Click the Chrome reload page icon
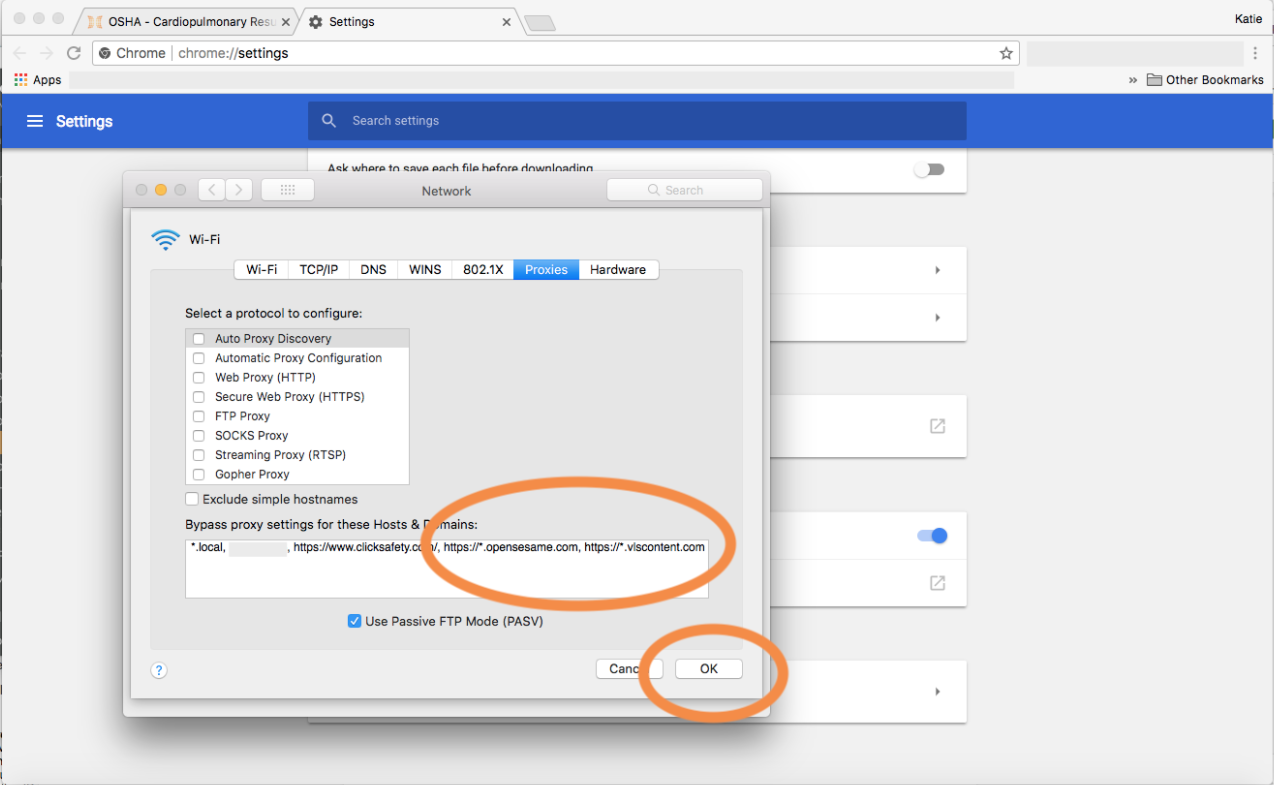Image resolution: width=1275 pixels, height=785 pixels. click(73, 53)
